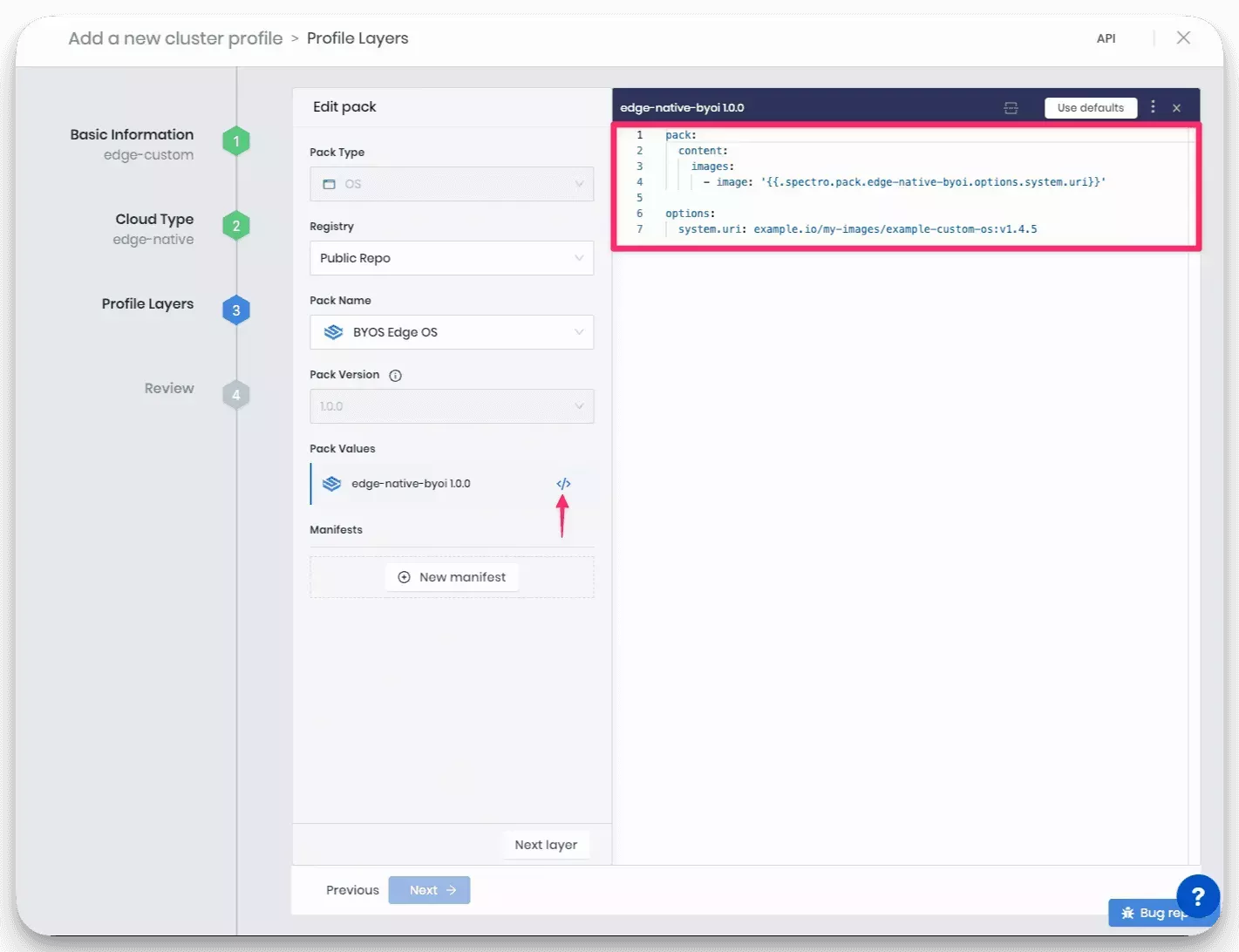Click the OS icon in the Pack Type field

tap(329, 184)
